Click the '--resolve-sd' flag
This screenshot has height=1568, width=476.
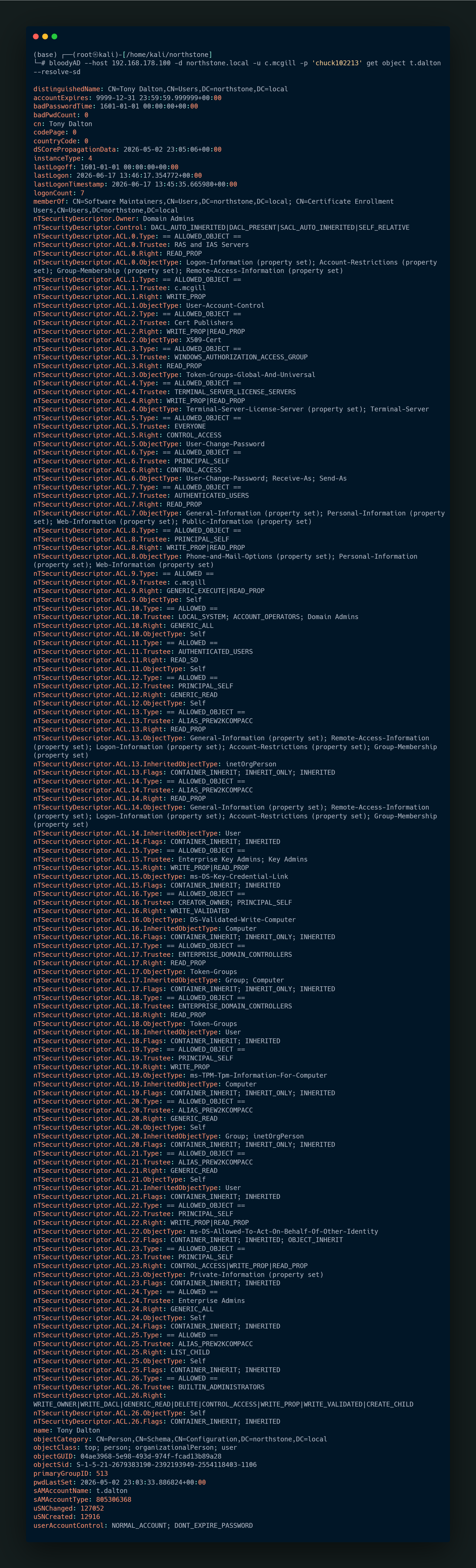tap(57, 72)
